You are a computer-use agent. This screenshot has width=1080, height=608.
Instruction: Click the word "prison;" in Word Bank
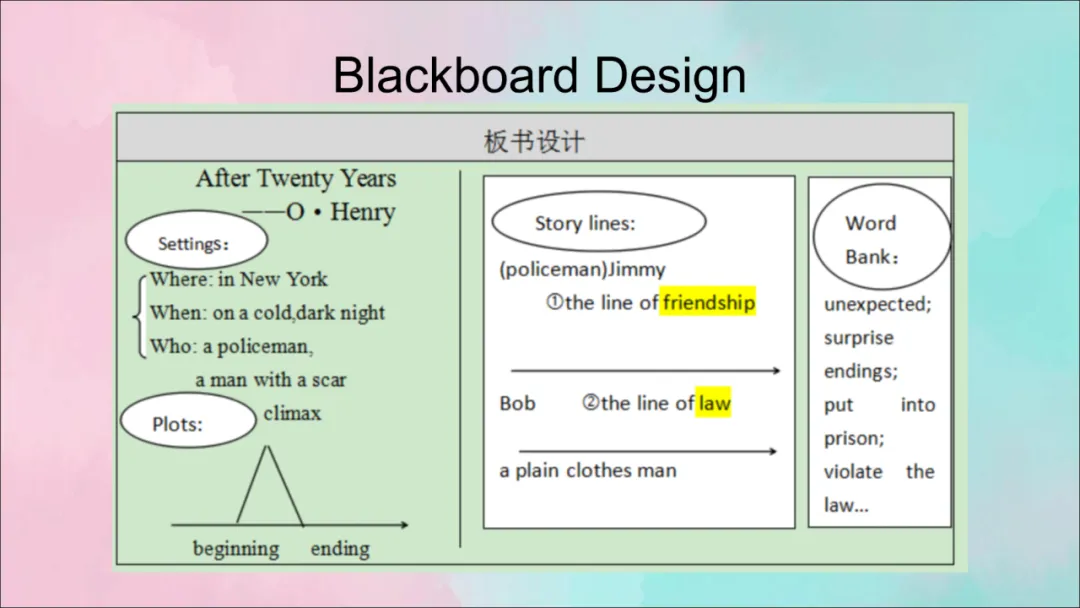(854, 439)
